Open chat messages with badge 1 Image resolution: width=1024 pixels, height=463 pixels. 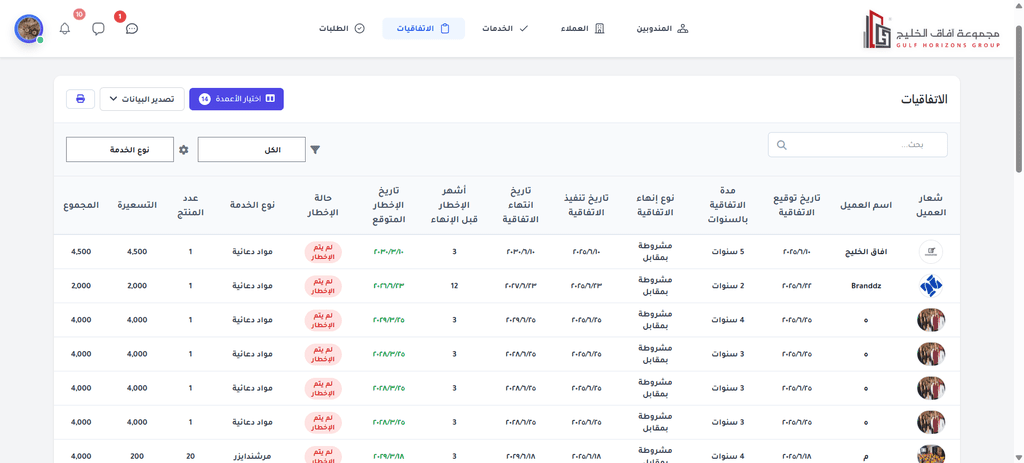pos(131,29)
